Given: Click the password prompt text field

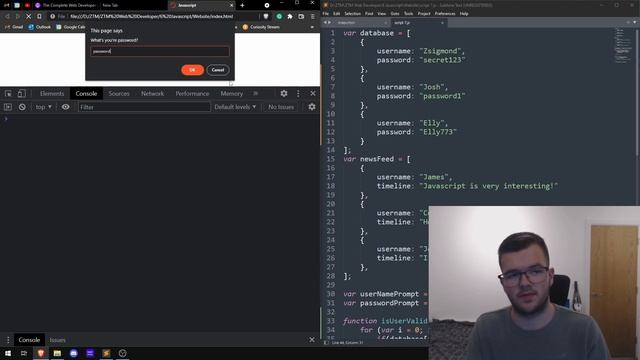Looking at the screenshot, I should click(160, 51).
